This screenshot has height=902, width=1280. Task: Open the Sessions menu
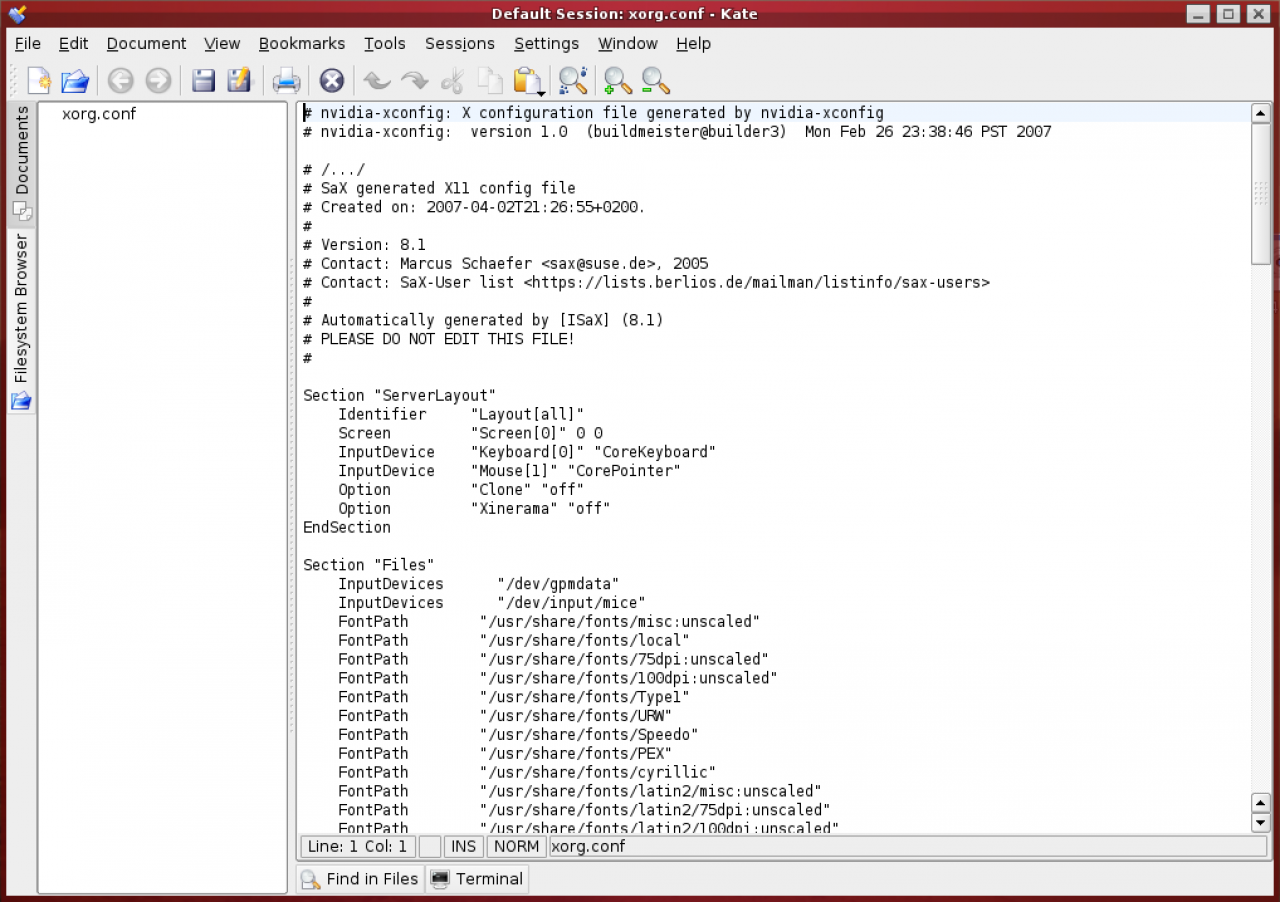coord(460,43)
